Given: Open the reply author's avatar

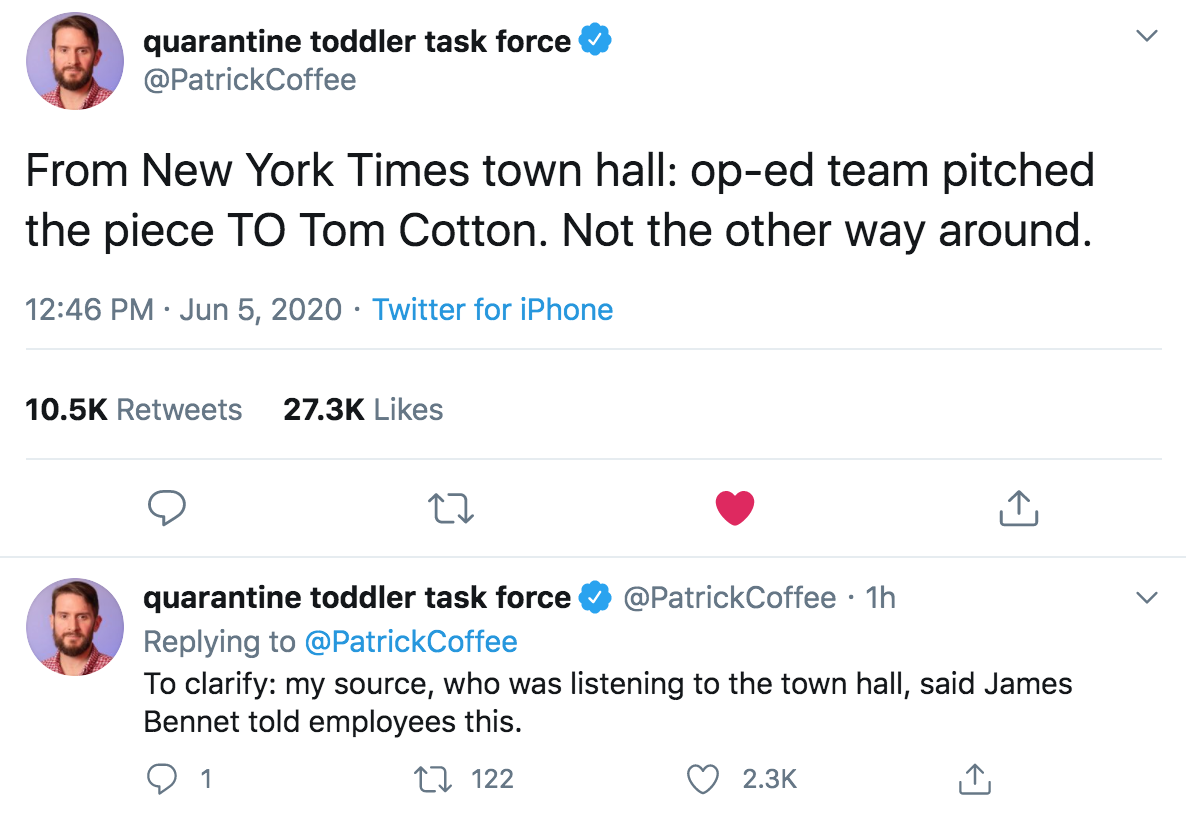Looking at the screenshot, I should pos(74,625).
